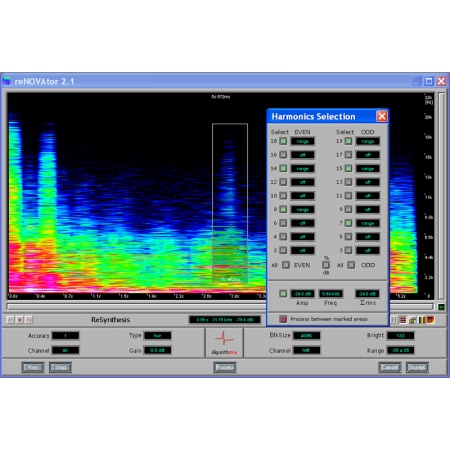Enable harmonic 4 checkbox
Image resolution: width=450 pixels, height=450 pixels.
coord(283,237)
